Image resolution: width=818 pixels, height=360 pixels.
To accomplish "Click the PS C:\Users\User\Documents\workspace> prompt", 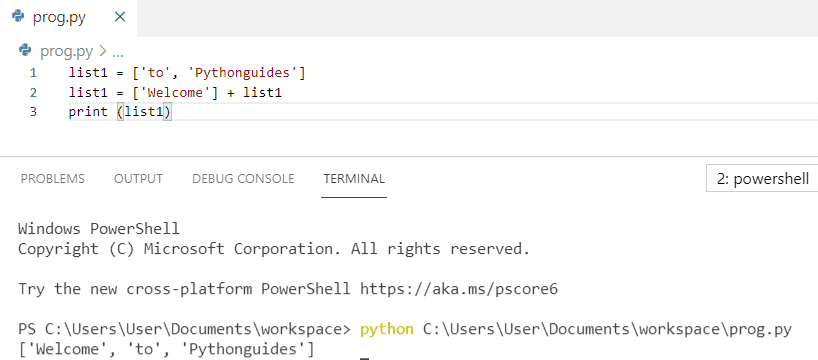I will tap(185, 330).
